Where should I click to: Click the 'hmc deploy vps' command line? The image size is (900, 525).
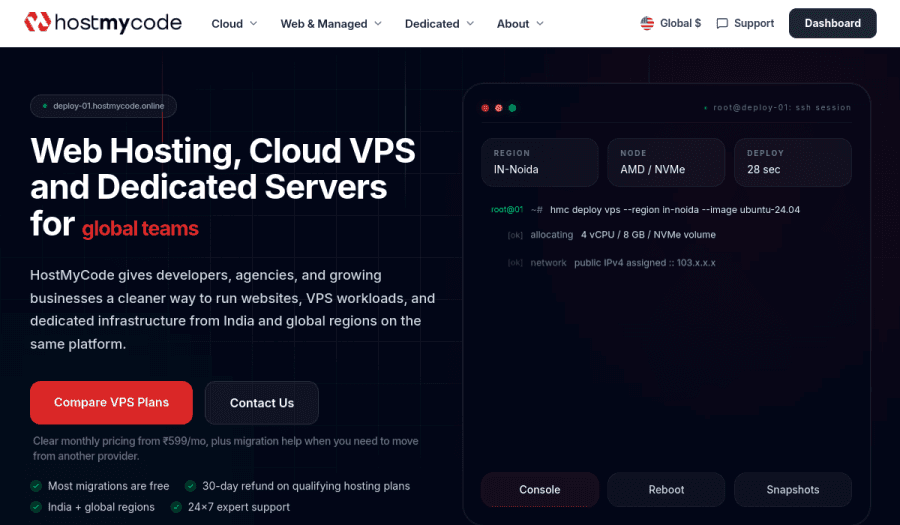(674, 209)
